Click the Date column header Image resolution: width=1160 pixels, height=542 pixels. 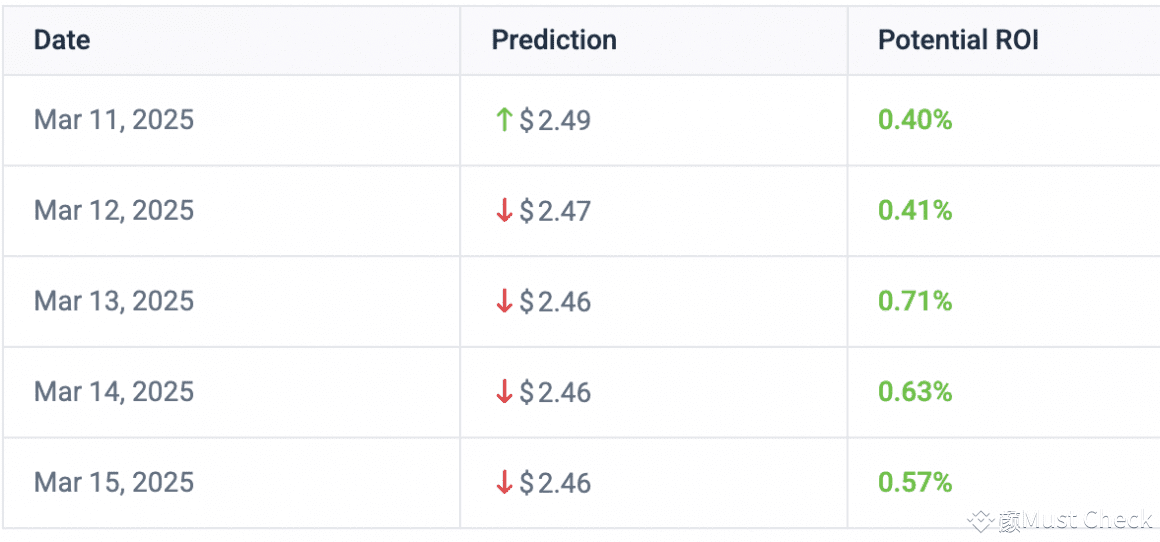tap(62, 40)
